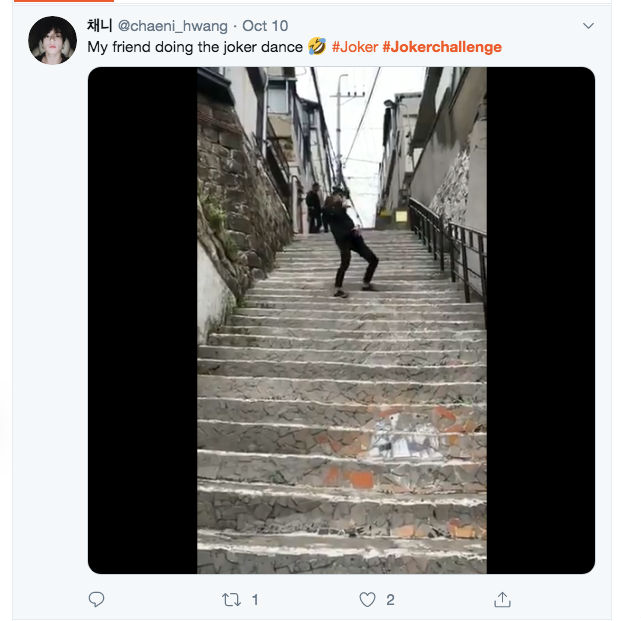Open the tweet's Oct 10 timestamp
641x621 pixels.
tap(265, 26)
